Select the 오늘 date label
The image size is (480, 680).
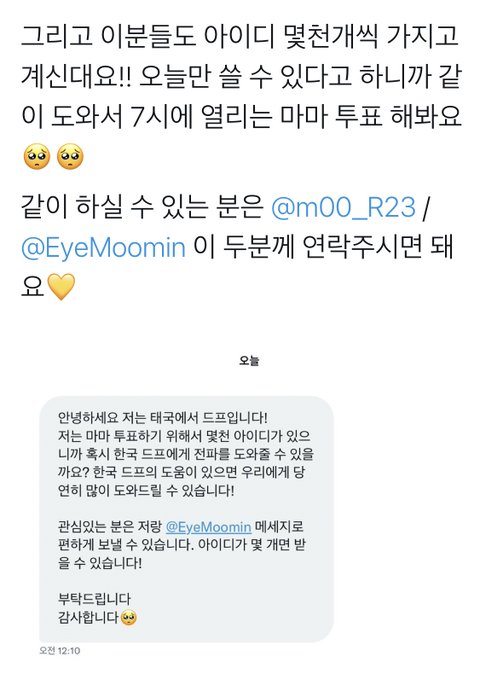[249, 360]
